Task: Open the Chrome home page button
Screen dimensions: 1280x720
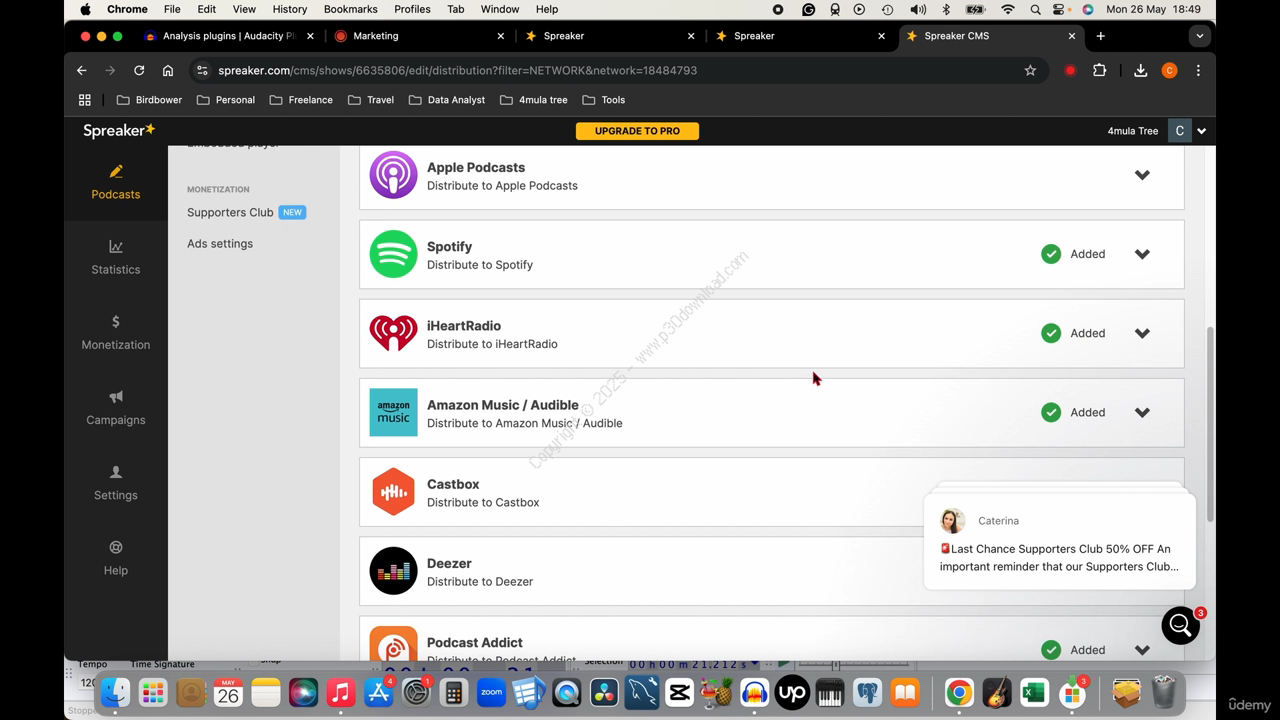Action: coord(168,70)
